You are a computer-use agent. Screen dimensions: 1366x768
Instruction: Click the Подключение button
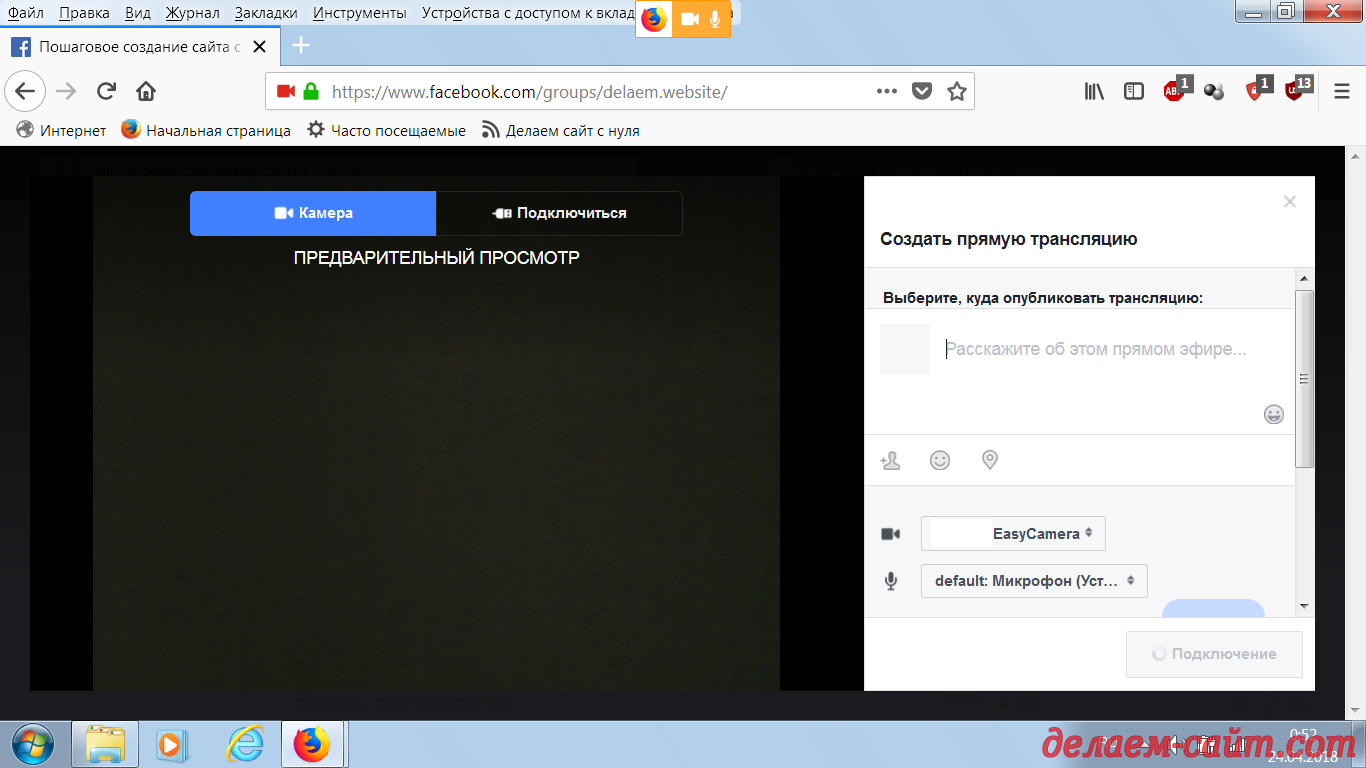click(1214, 654)
